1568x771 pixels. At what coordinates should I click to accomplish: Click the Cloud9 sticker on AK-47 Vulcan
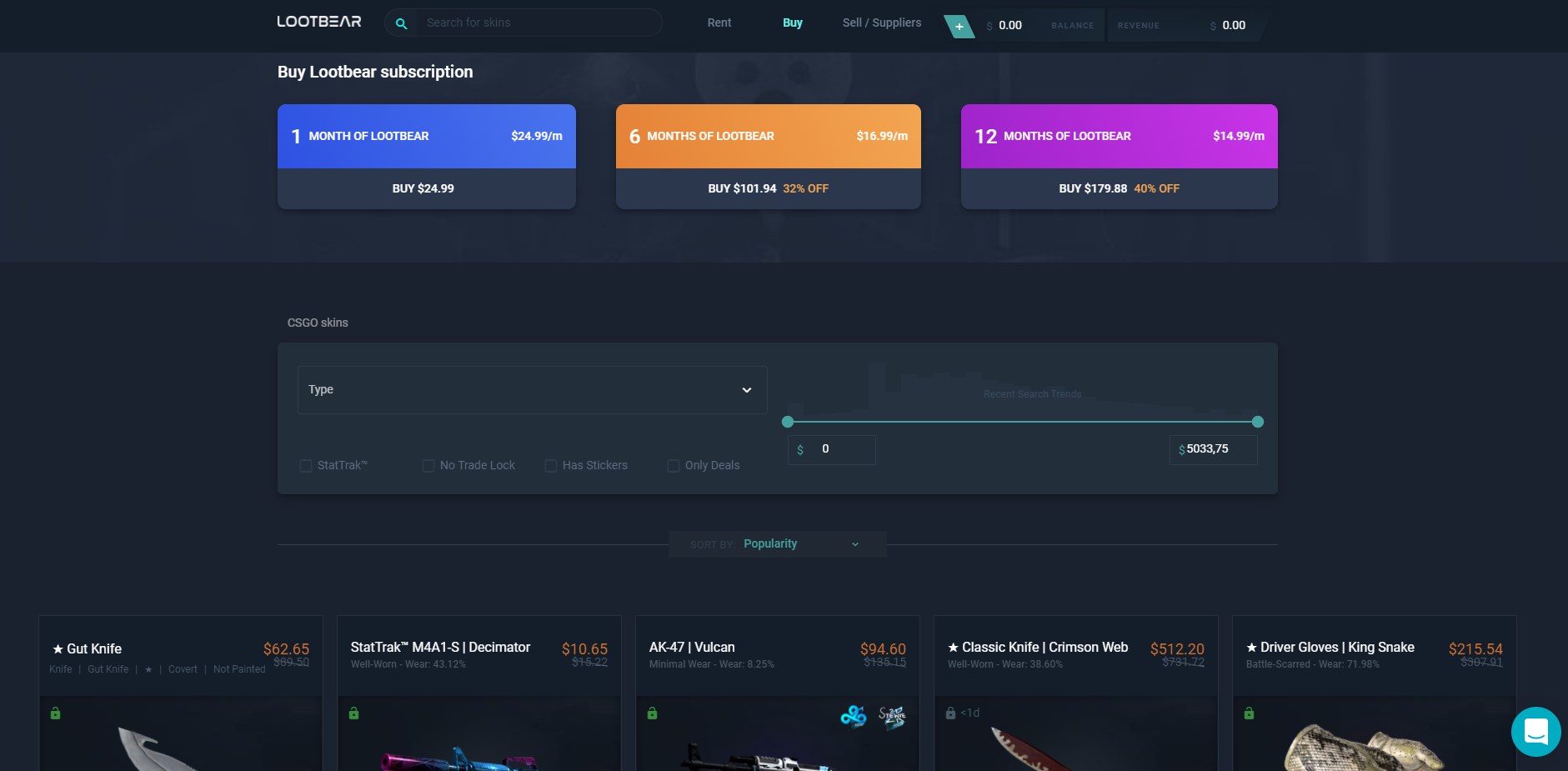853,716
